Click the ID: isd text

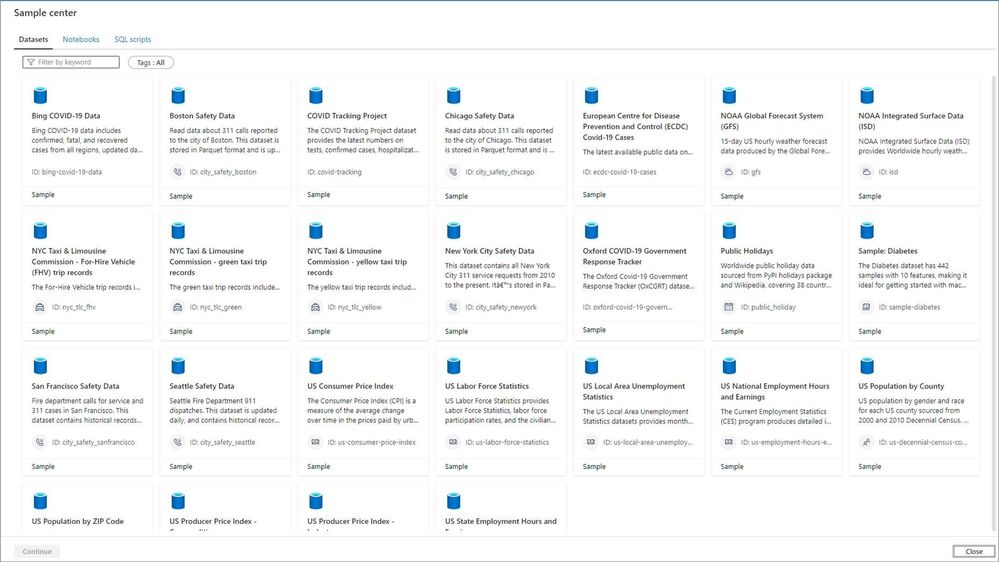pos(888,172)
